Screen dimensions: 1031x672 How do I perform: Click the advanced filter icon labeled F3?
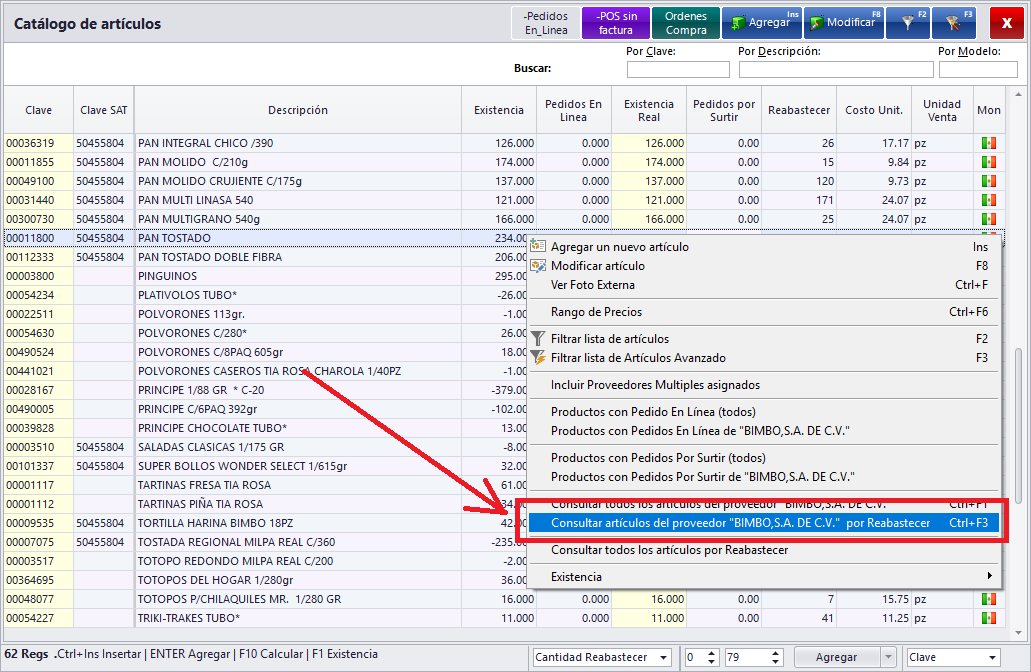pos(953,22)
